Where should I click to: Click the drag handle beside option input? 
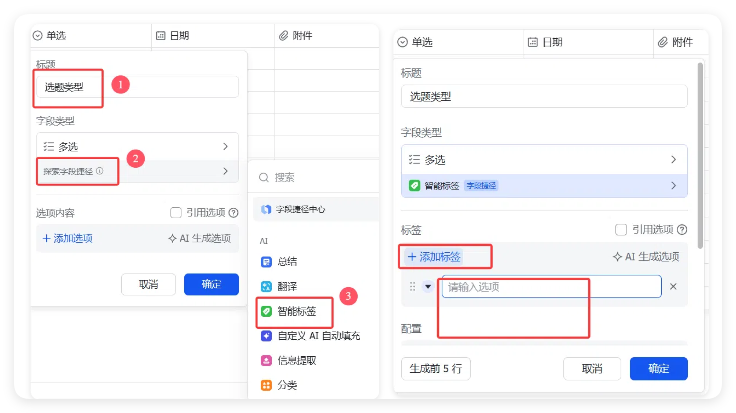413,286
